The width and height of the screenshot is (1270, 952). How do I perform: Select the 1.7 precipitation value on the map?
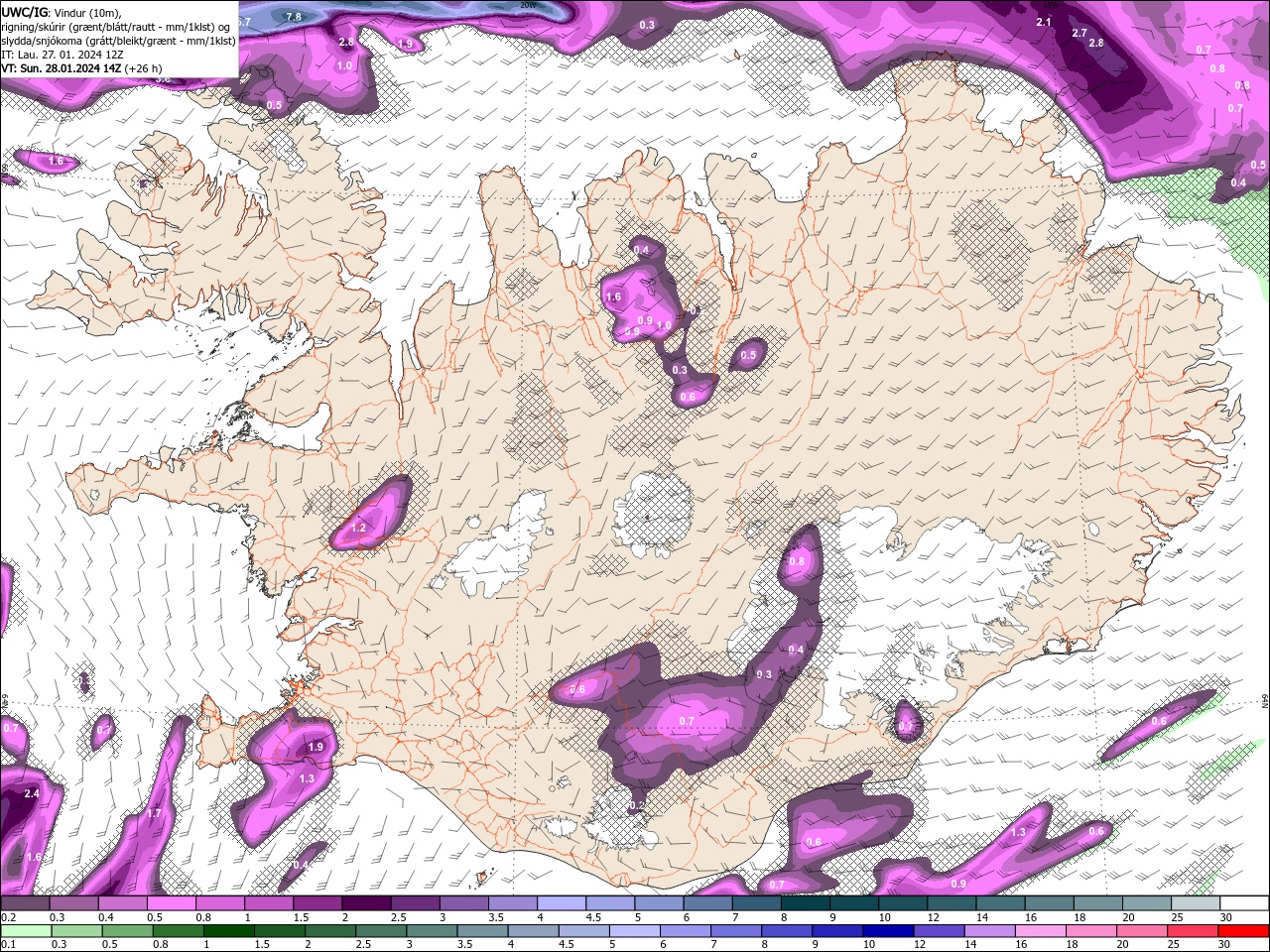click(x=154, y=813)
